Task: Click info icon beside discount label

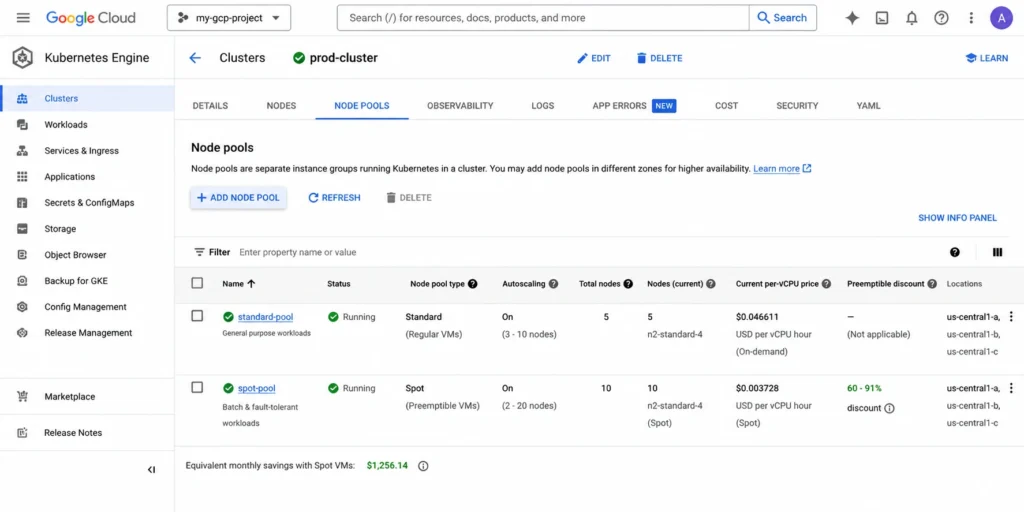Action: (889, 408)
